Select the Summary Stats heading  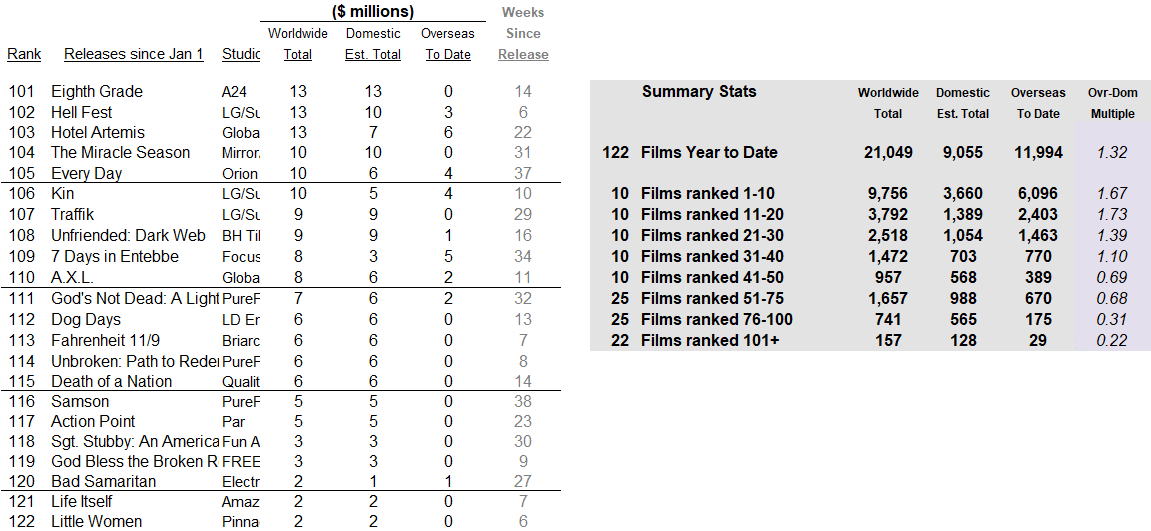(699, 92)
